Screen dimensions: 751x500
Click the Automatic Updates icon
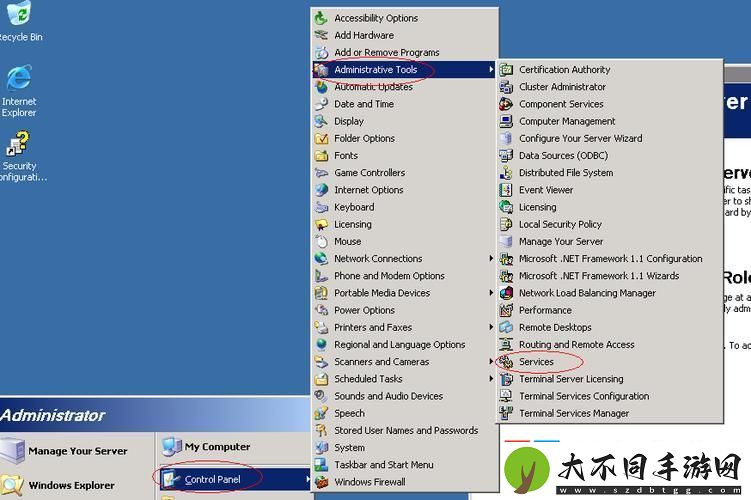[x=321, y=87]
